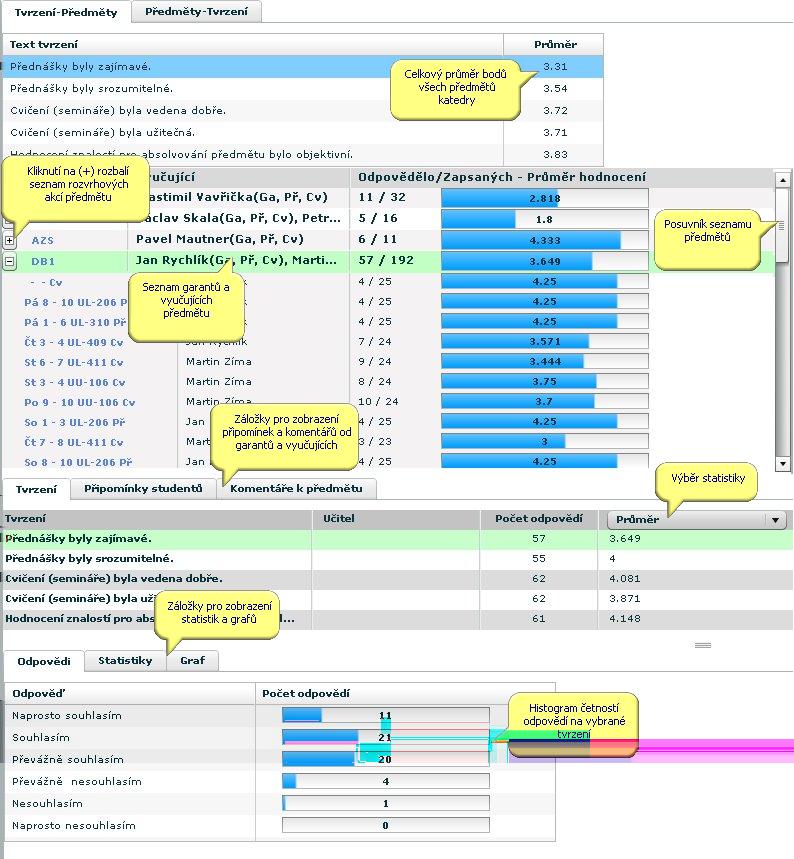The image size is (794, 859).
Task: Select statement 'Přednášky byly srozumitelné.' in top table
Action: pyautogui.click(x=303, y=88)
